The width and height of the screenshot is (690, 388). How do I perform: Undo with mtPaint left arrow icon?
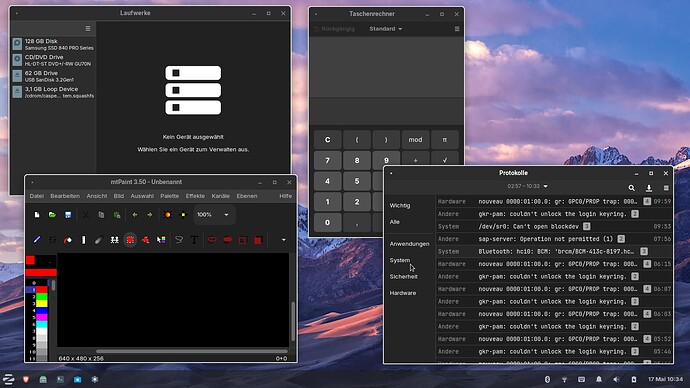(135, 215)
